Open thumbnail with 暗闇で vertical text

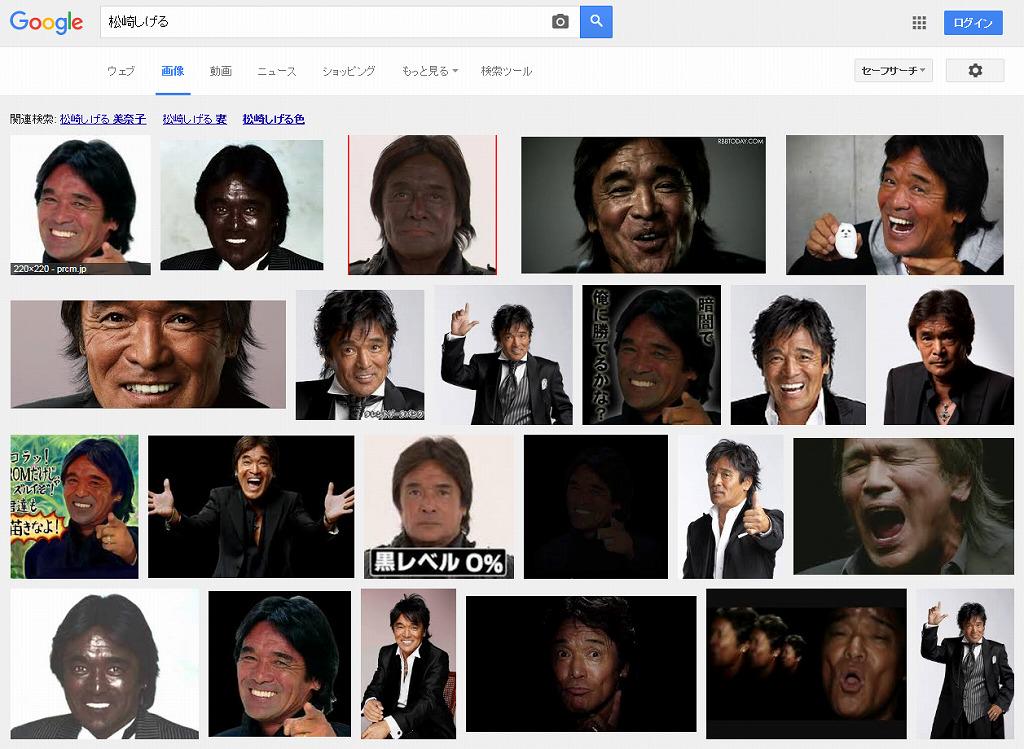[x=652, y=355]
